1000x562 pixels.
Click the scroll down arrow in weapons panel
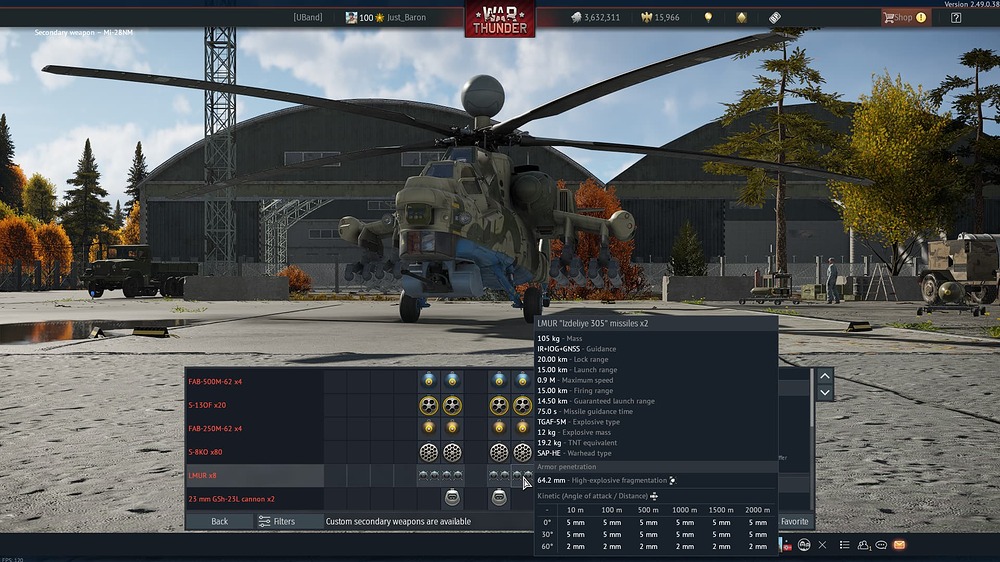pos(825,393)
